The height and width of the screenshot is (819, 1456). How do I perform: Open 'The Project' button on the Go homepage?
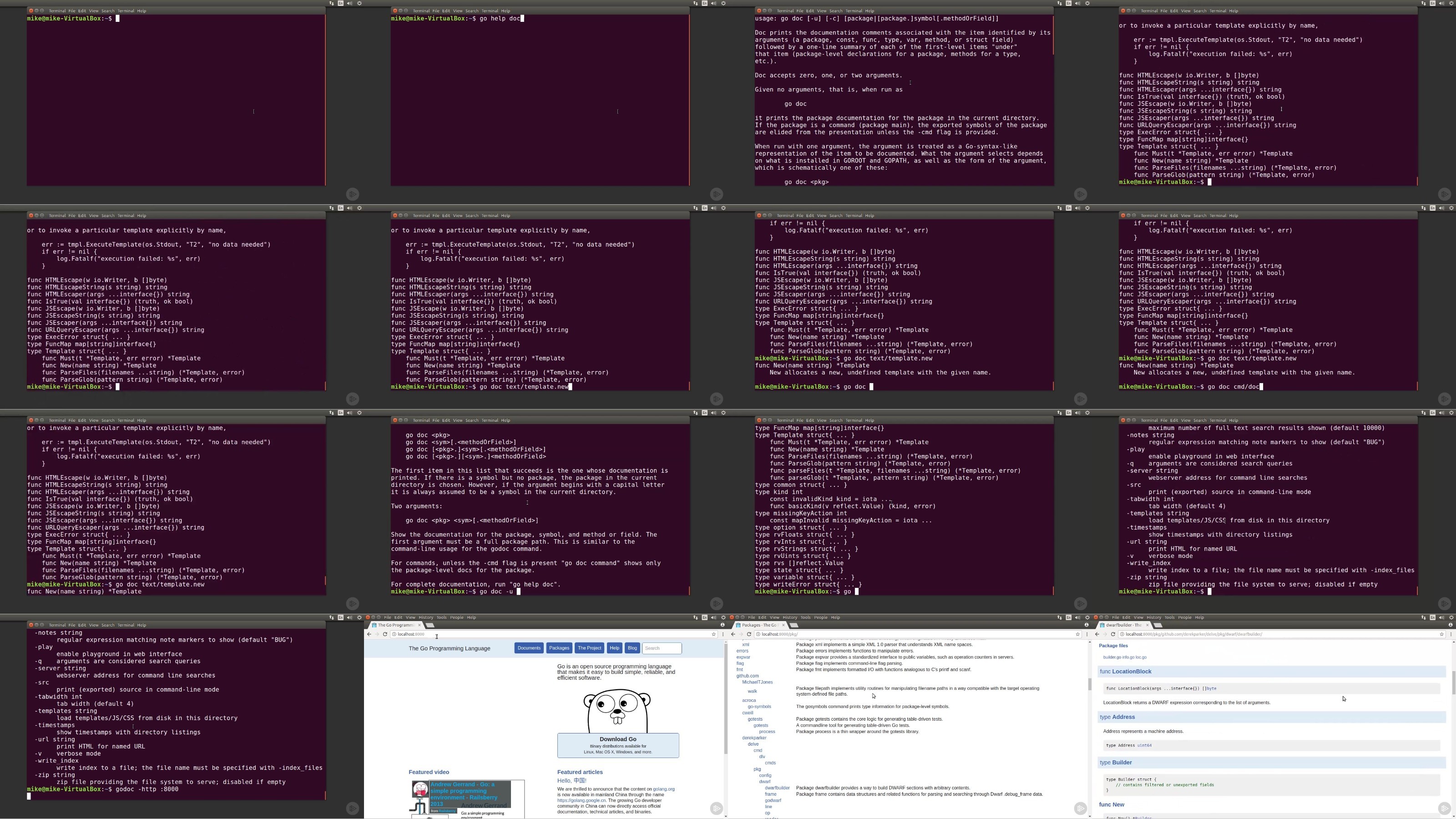click(590, 648)
